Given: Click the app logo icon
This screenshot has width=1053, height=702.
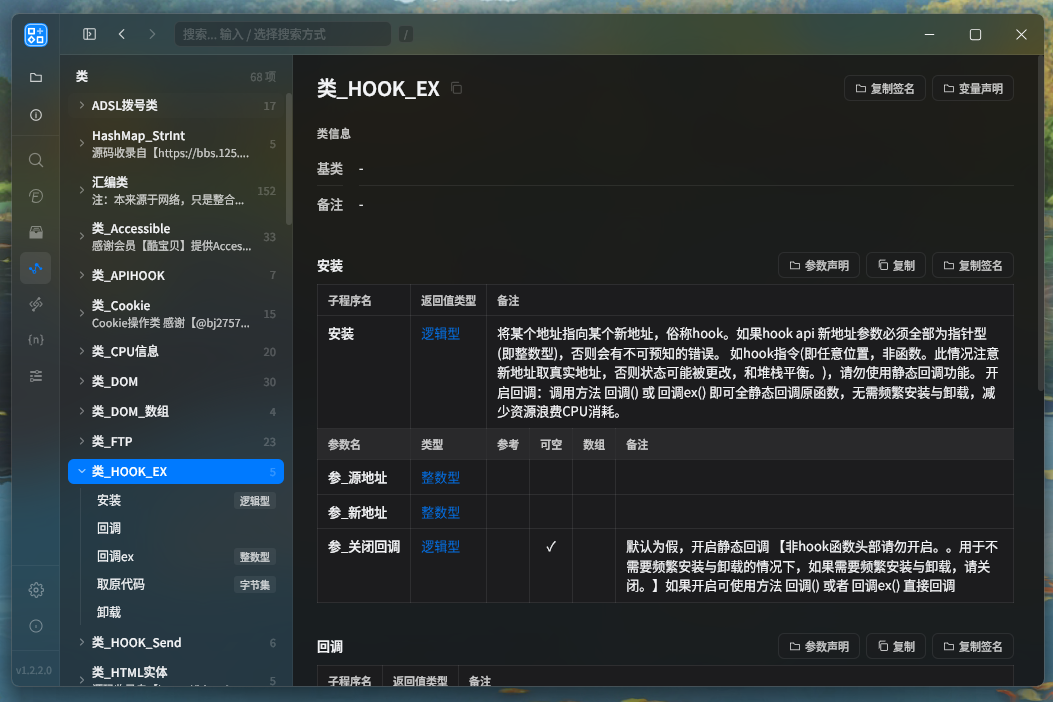Looking at the screenshot, I should pos(36,35).
